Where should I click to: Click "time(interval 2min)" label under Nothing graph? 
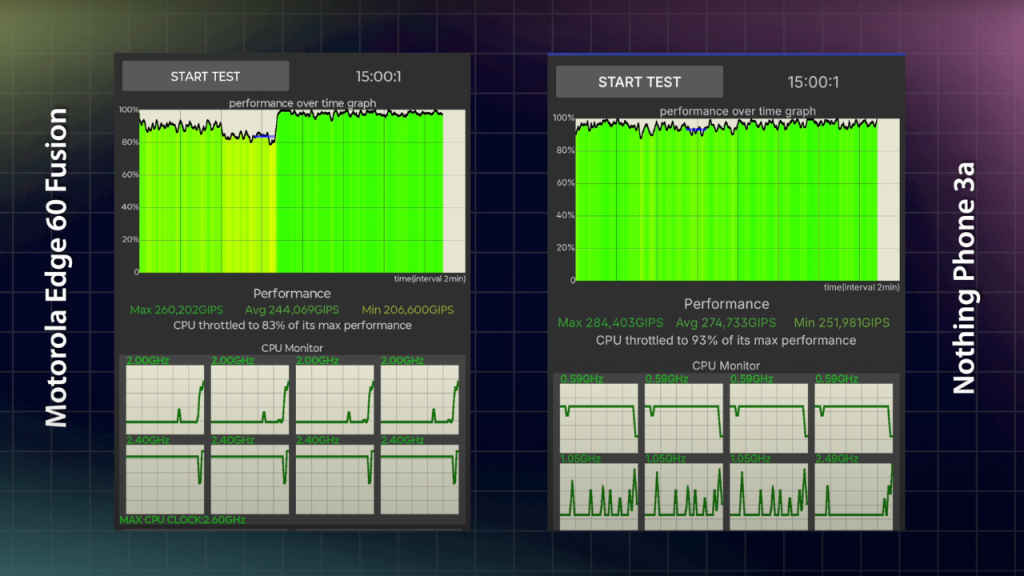click(x=861, y=287)
